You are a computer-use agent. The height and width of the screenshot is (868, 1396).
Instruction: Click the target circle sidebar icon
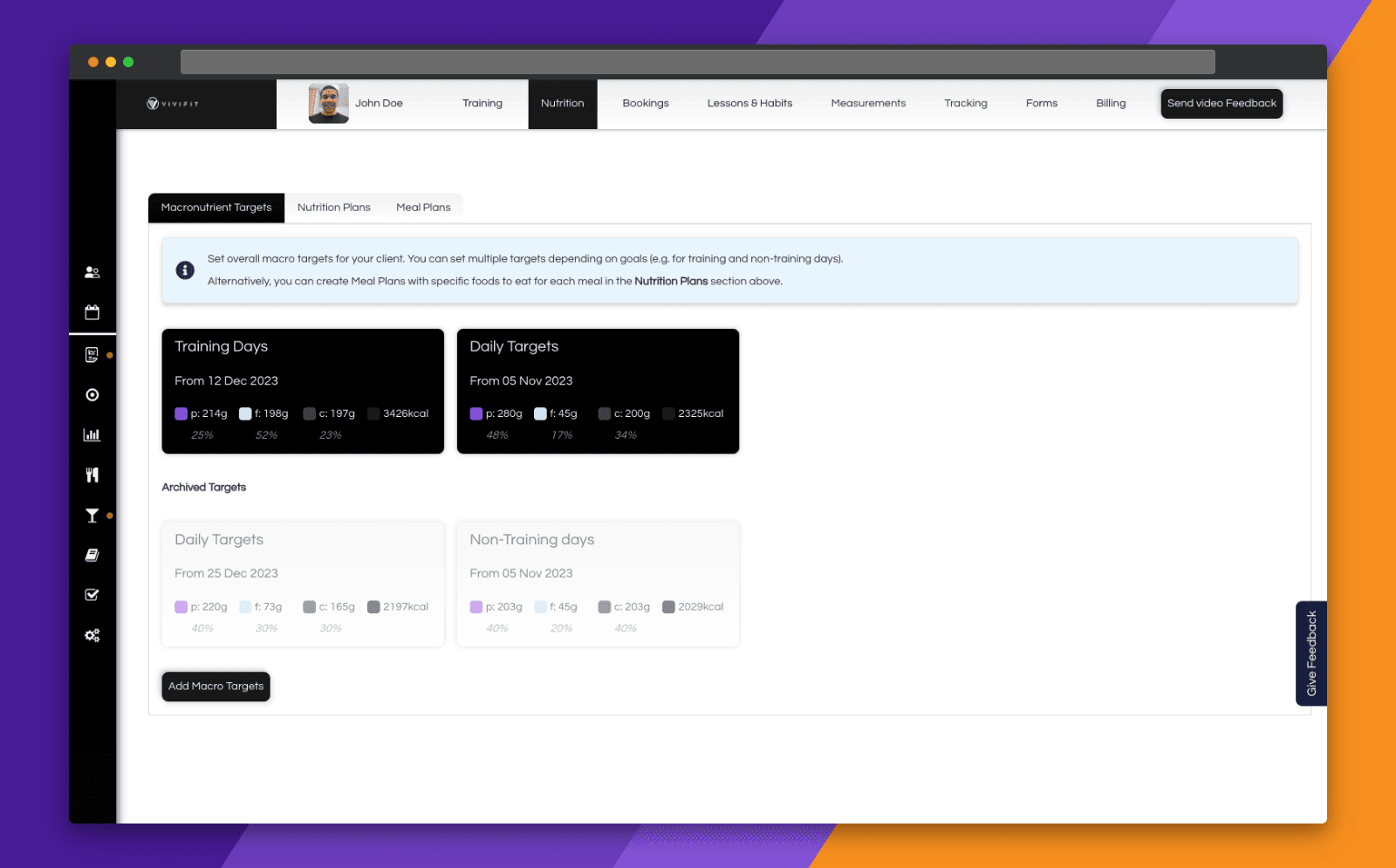click(92, 395)
